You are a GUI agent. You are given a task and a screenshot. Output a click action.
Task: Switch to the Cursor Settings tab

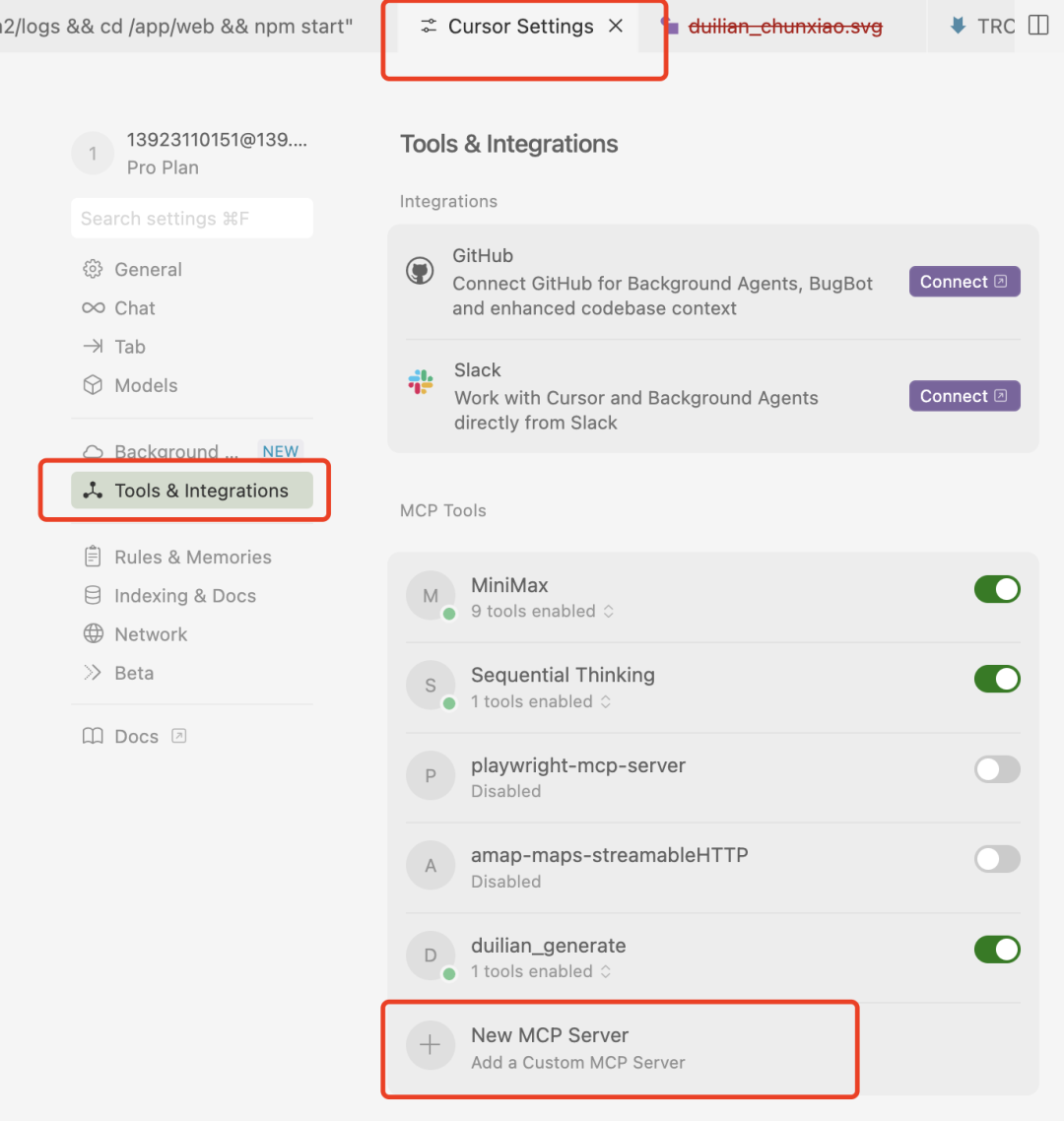(520, 27)
